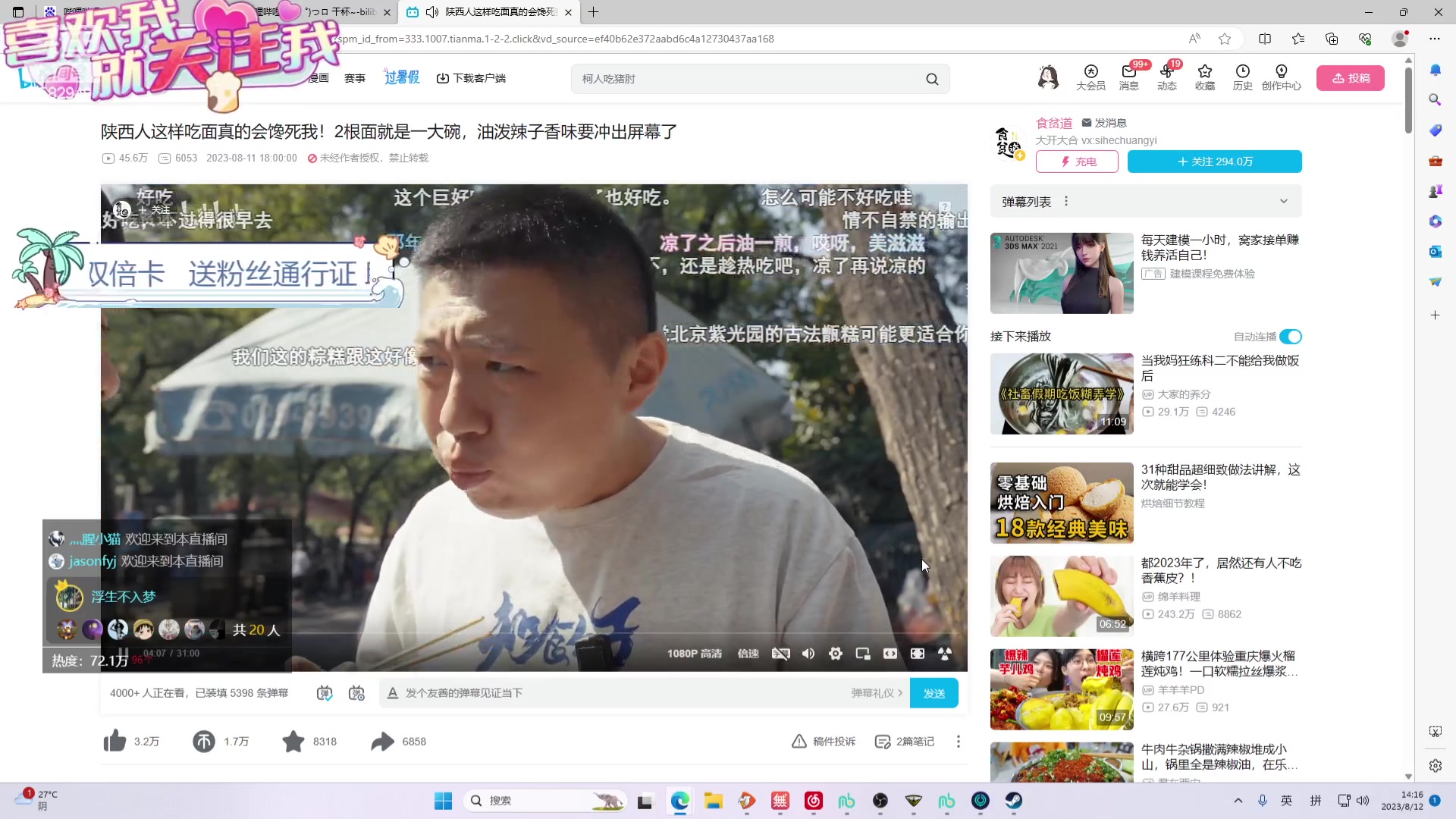Viewport: 1456px width, 819px height.
Task: Open the 倍速 playback speed menu
Action: coord(748,654)
